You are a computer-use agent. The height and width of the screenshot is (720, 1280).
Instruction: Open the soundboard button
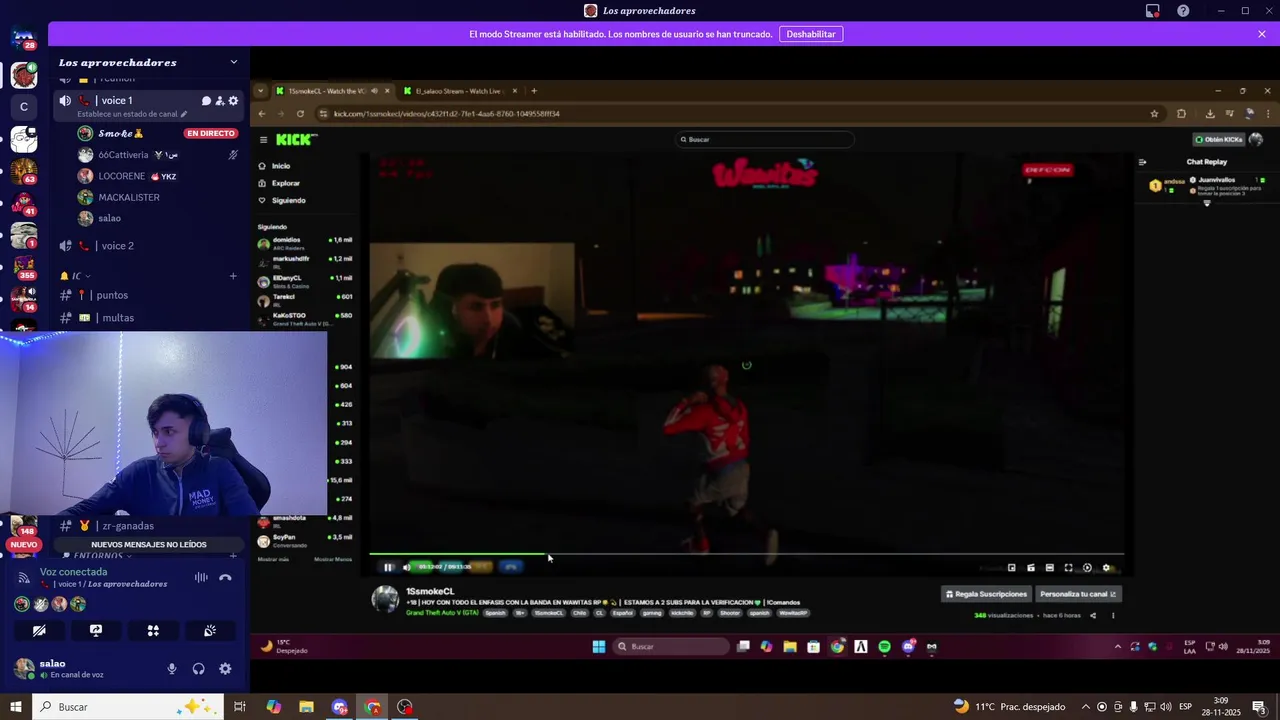[210, 631]
